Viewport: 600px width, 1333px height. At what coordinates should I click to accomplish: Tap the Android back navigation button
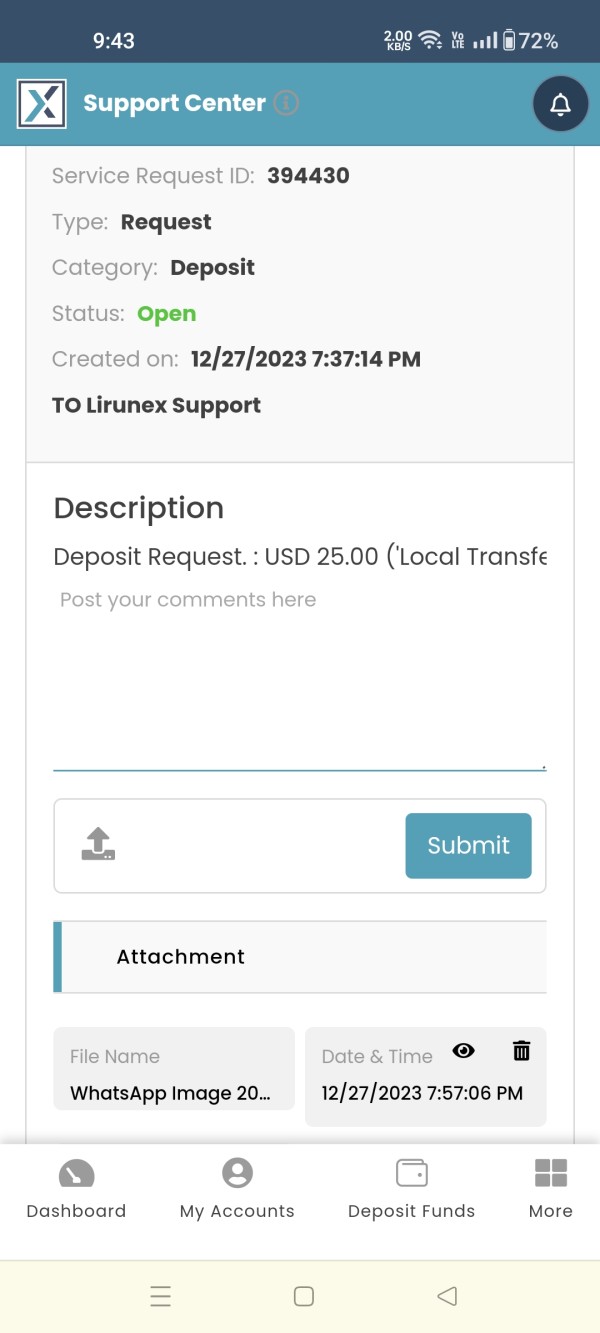[447, 1296]
